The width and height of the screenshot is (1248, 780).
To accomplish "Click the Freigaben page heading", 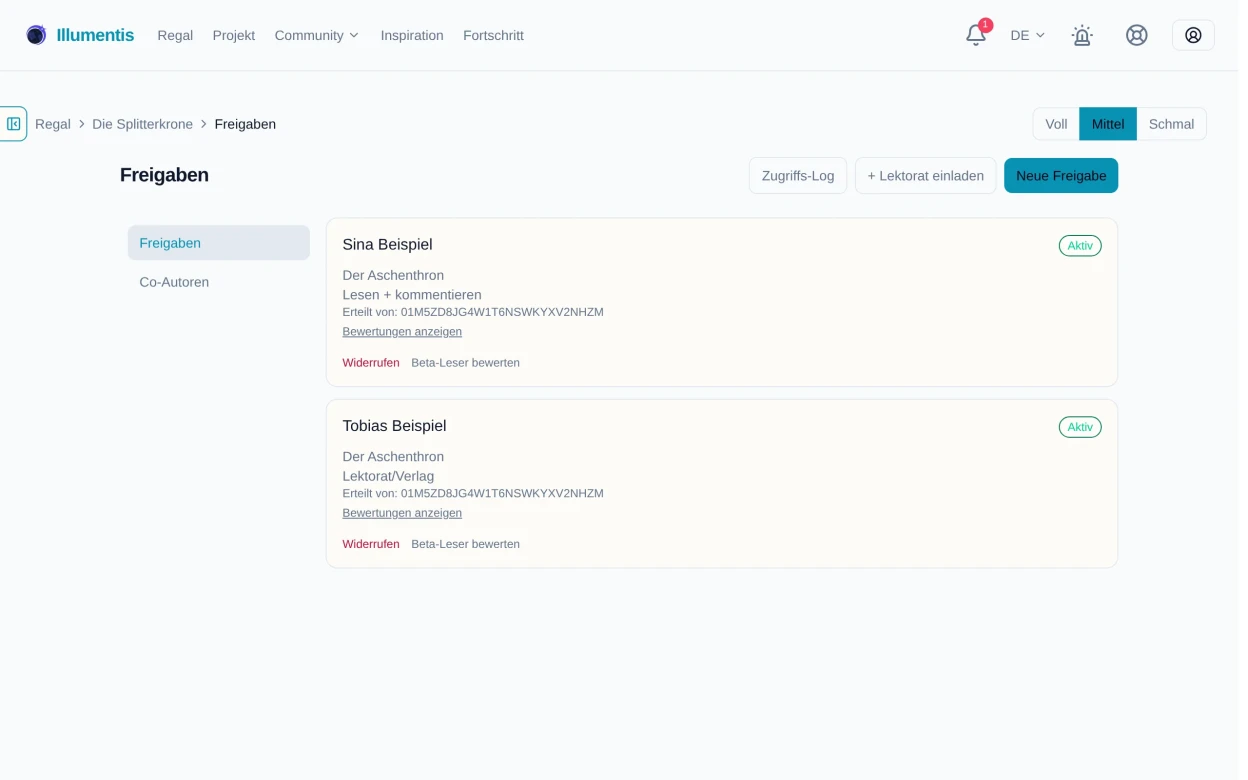I will [x=164, y=175].
